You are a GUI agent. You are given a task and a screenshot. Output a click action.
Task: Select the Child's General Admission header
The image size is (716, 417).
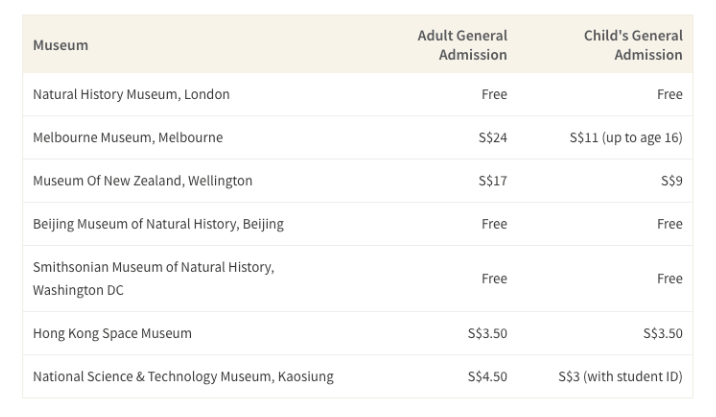633,45
